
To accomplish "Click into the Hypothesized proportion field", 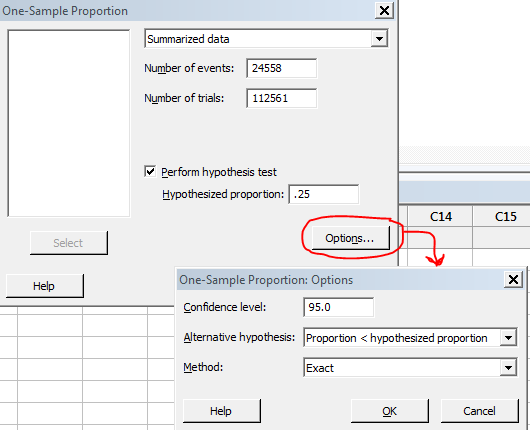I will pos(323,194).
